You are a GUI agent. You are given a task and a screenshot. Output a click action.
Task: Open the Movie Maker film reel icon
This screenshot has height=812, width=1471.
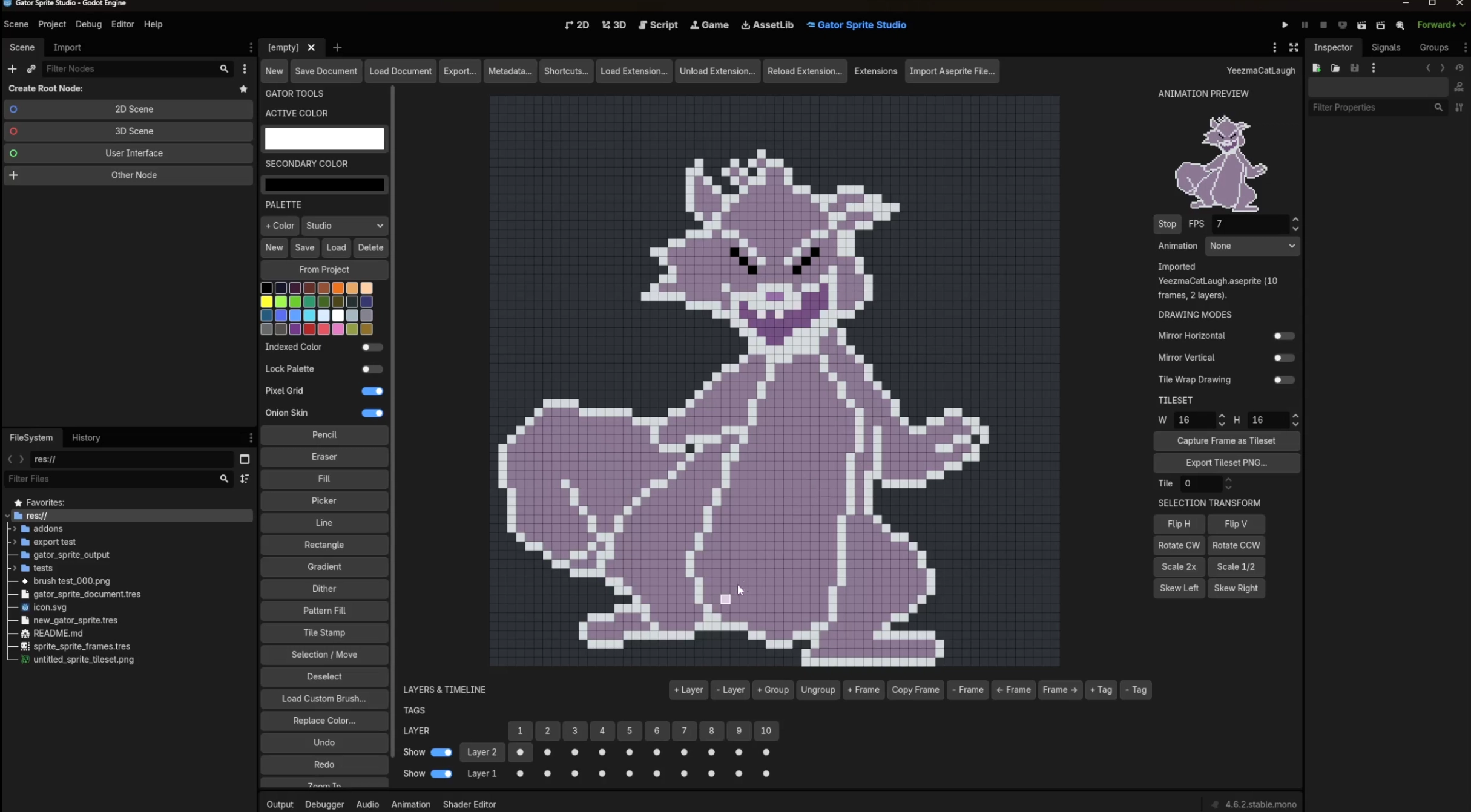(x=1400, y=25)
